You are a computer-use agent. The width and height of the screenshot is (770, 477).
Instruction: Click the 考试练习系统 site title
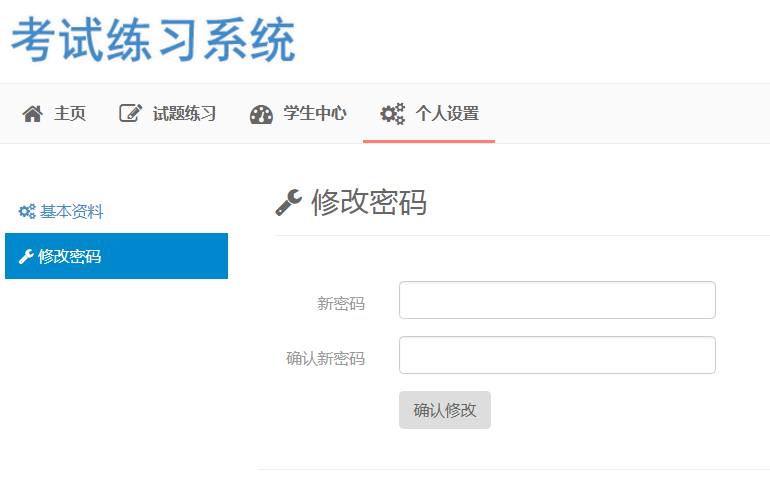click(x=153, y=39)
